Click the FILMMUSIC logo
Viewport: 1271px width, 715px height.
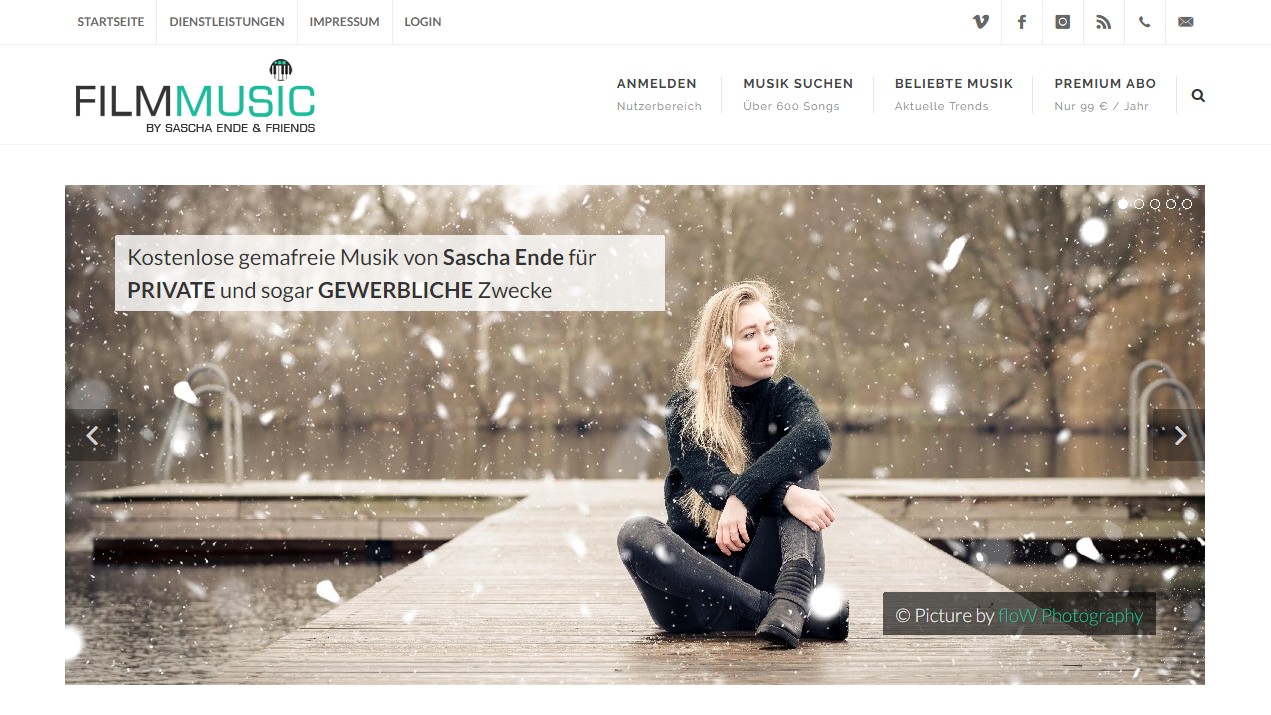pyautogui.click(x=195, y=97)
